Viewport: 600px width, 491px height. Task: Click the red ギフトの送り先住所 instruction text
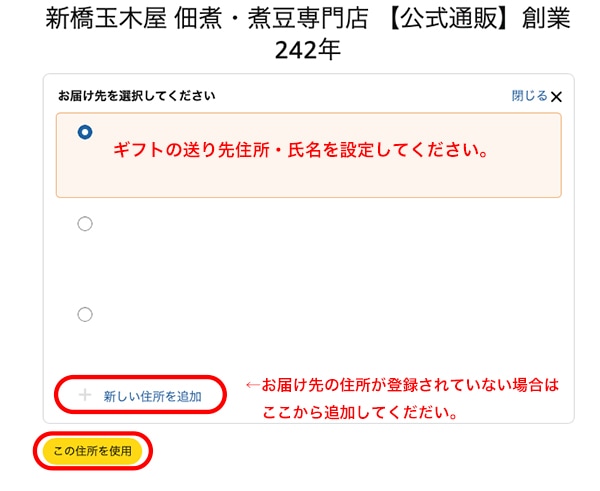[x=300, y=151]
